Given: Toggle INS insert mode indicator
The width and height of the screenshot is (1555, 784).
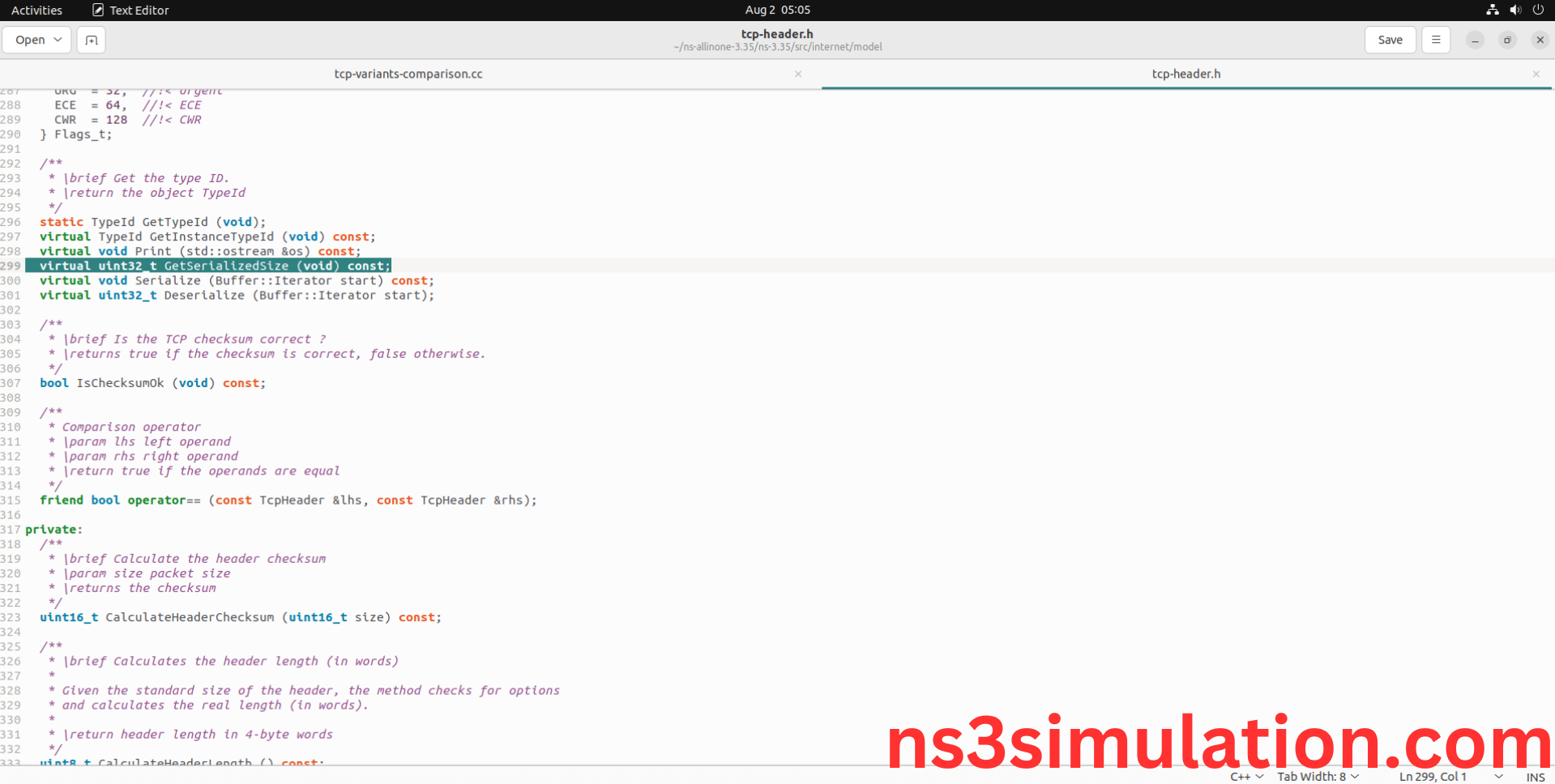Looking at the screenshot, I should pos(1536,777).
